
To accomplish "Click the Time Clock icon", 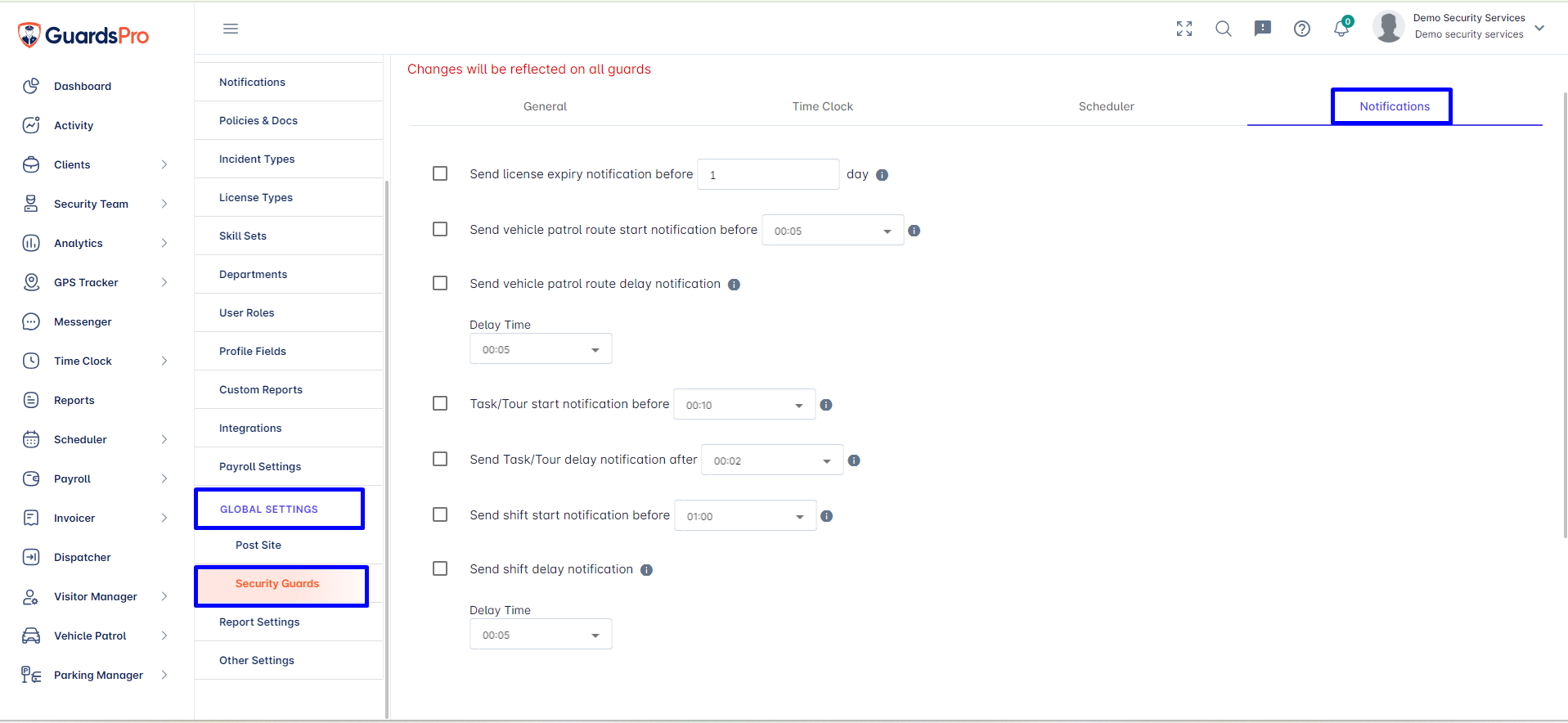I will click(x=31, y=361).
